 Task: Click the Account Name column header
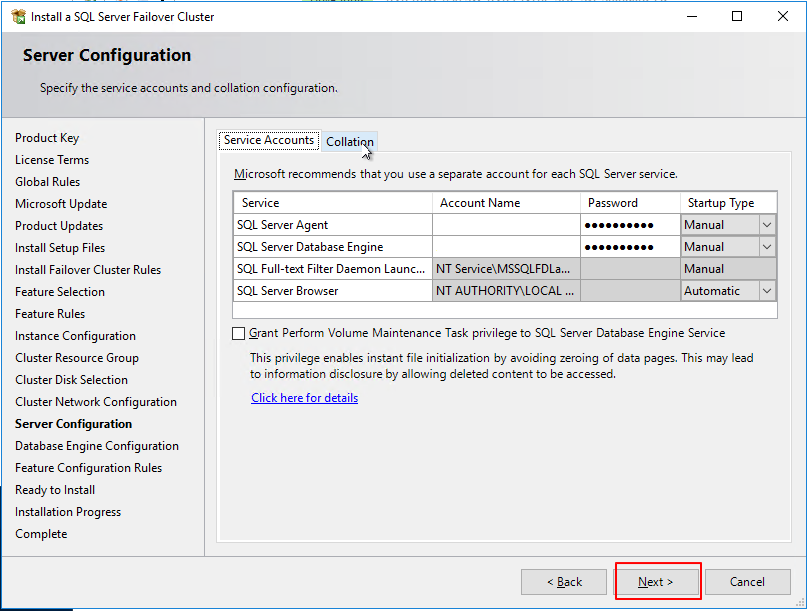(506, 203)
